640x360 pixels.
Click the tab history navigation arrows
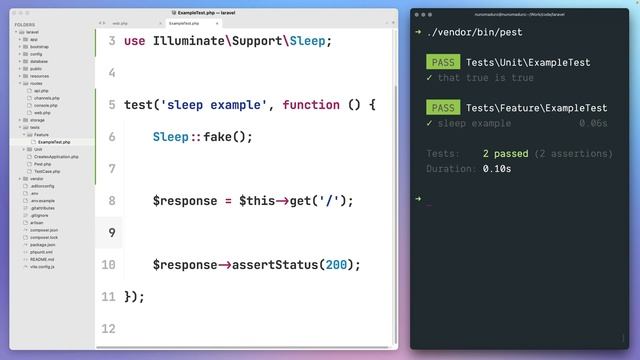(x=102, y=23)
